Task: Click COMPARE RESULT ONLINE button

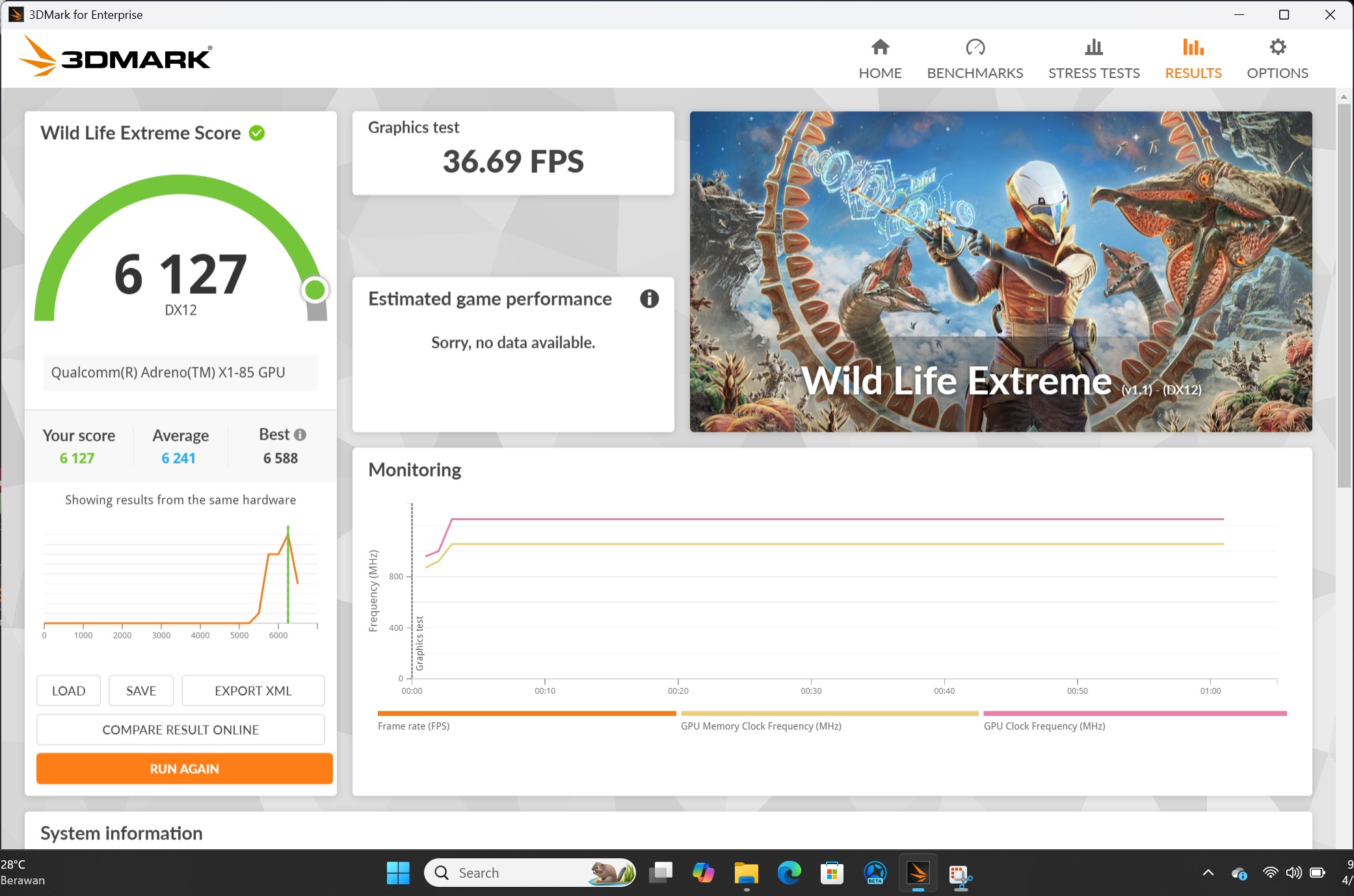Action: coord(181,730)
